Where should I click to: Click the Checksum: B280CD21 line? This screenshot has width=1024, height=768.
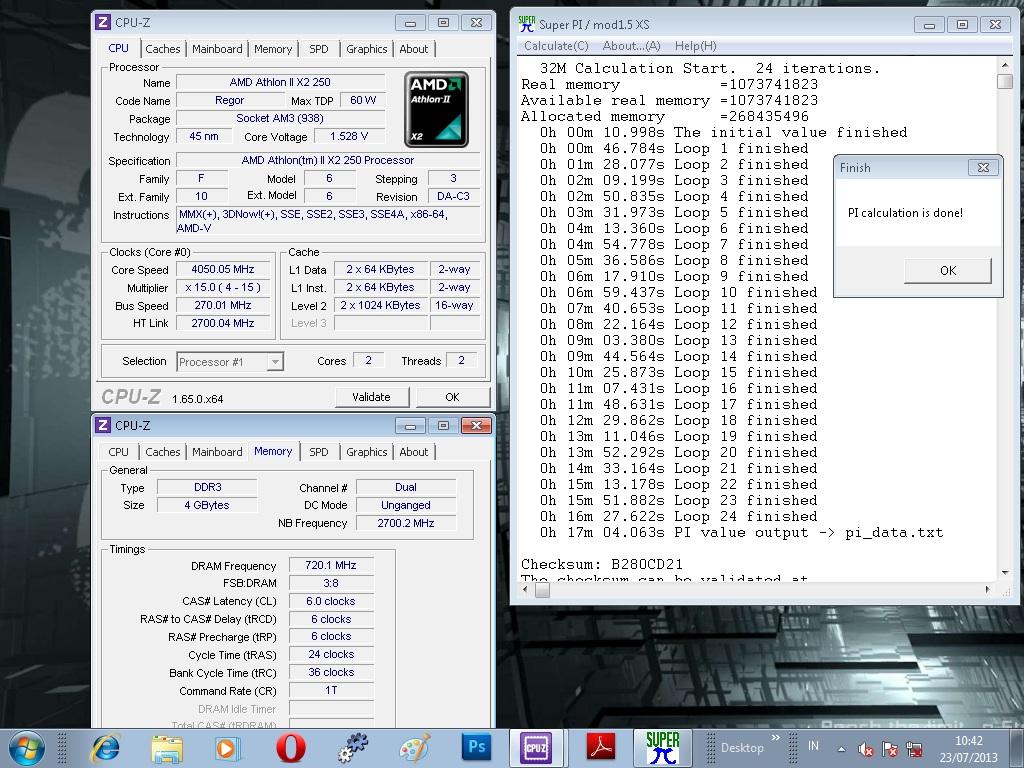point(601,564)
